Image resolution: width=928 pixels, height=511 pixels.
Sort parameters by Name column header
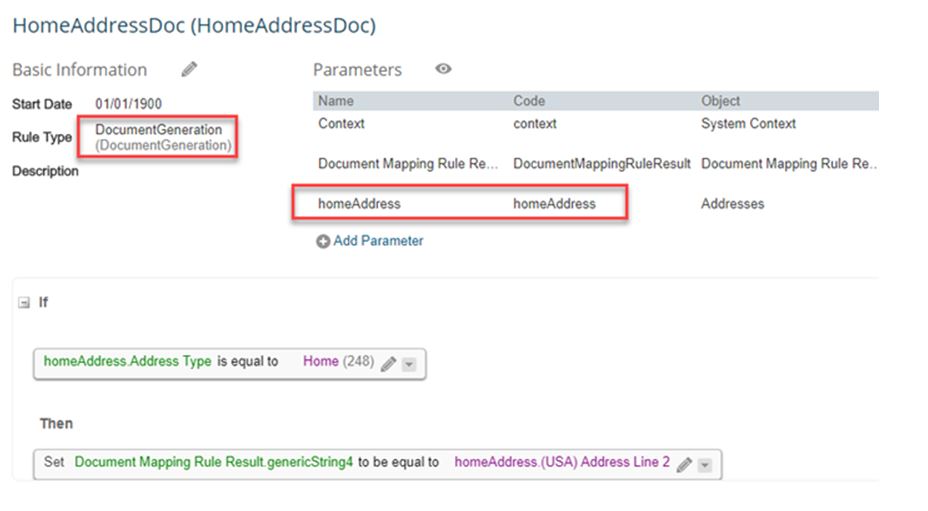336,101
